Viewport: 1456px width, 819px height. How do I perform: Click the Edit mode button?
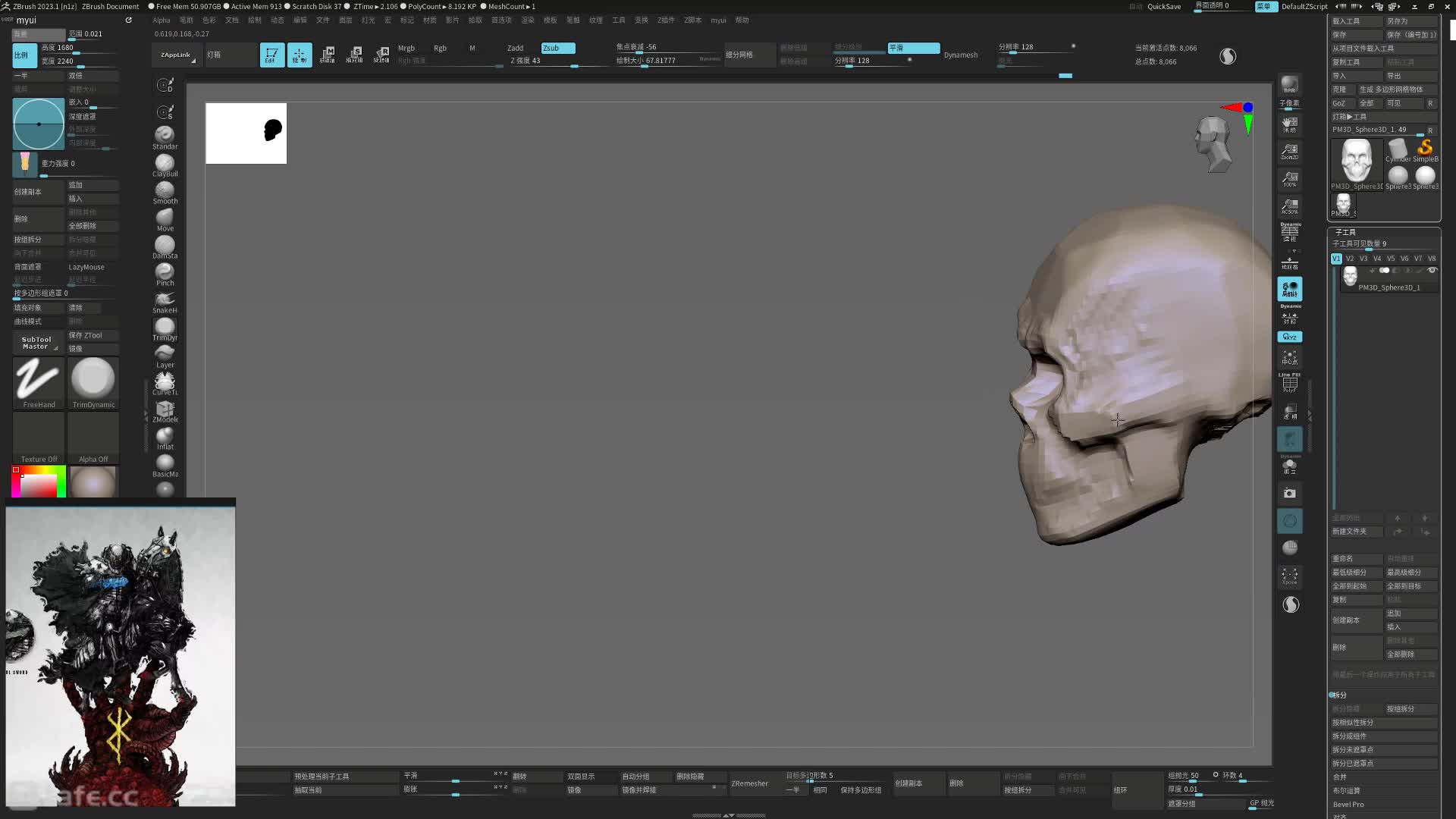271,55
